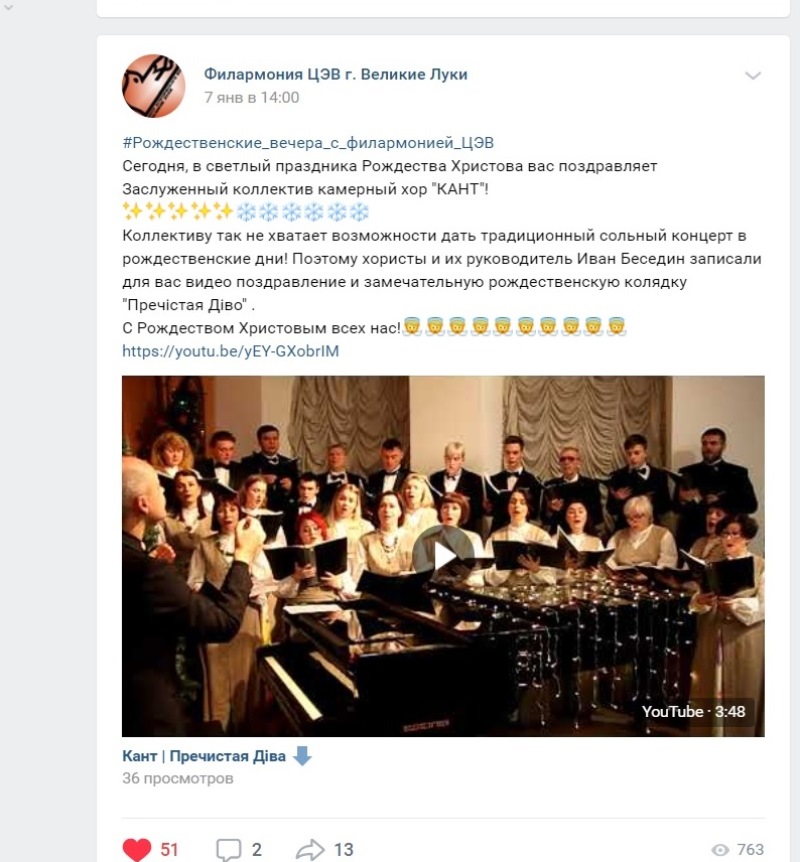
Task: Open the hashtag Рождественские_вечера_с_филармонией_ЦЭВ
Action: pyautogui.click(x=308, y=143)
